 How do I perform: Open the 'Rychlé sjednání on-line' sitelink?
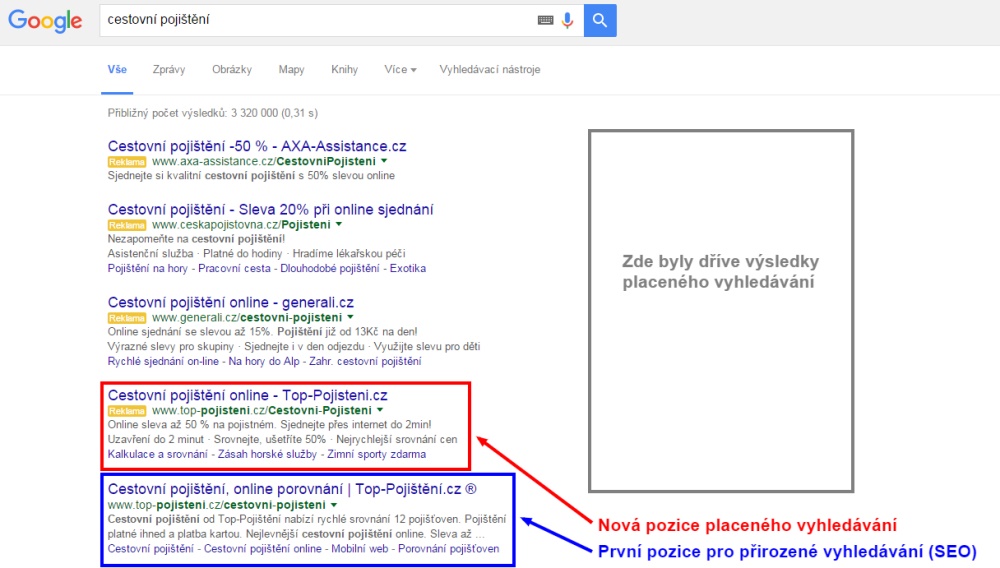point(163,361)
